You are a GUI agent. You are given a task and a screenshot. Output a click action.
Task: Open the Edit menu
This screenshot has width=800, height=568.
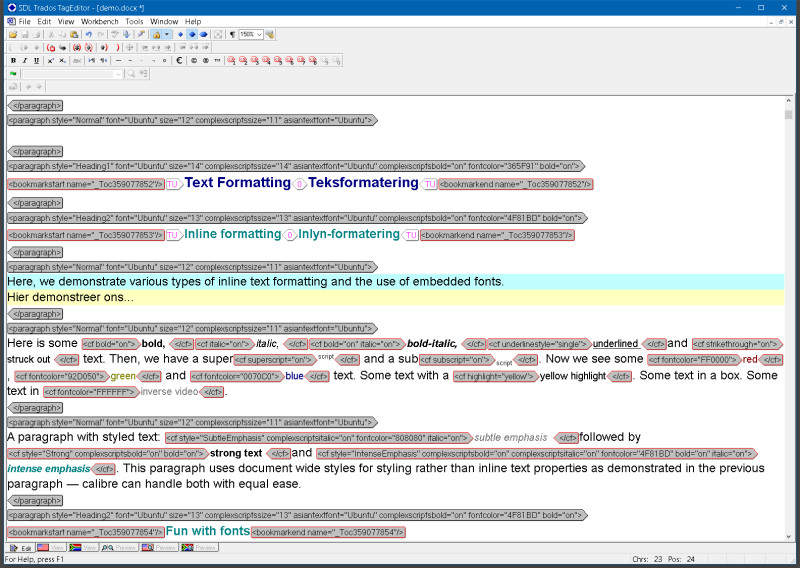coord(44,21)
